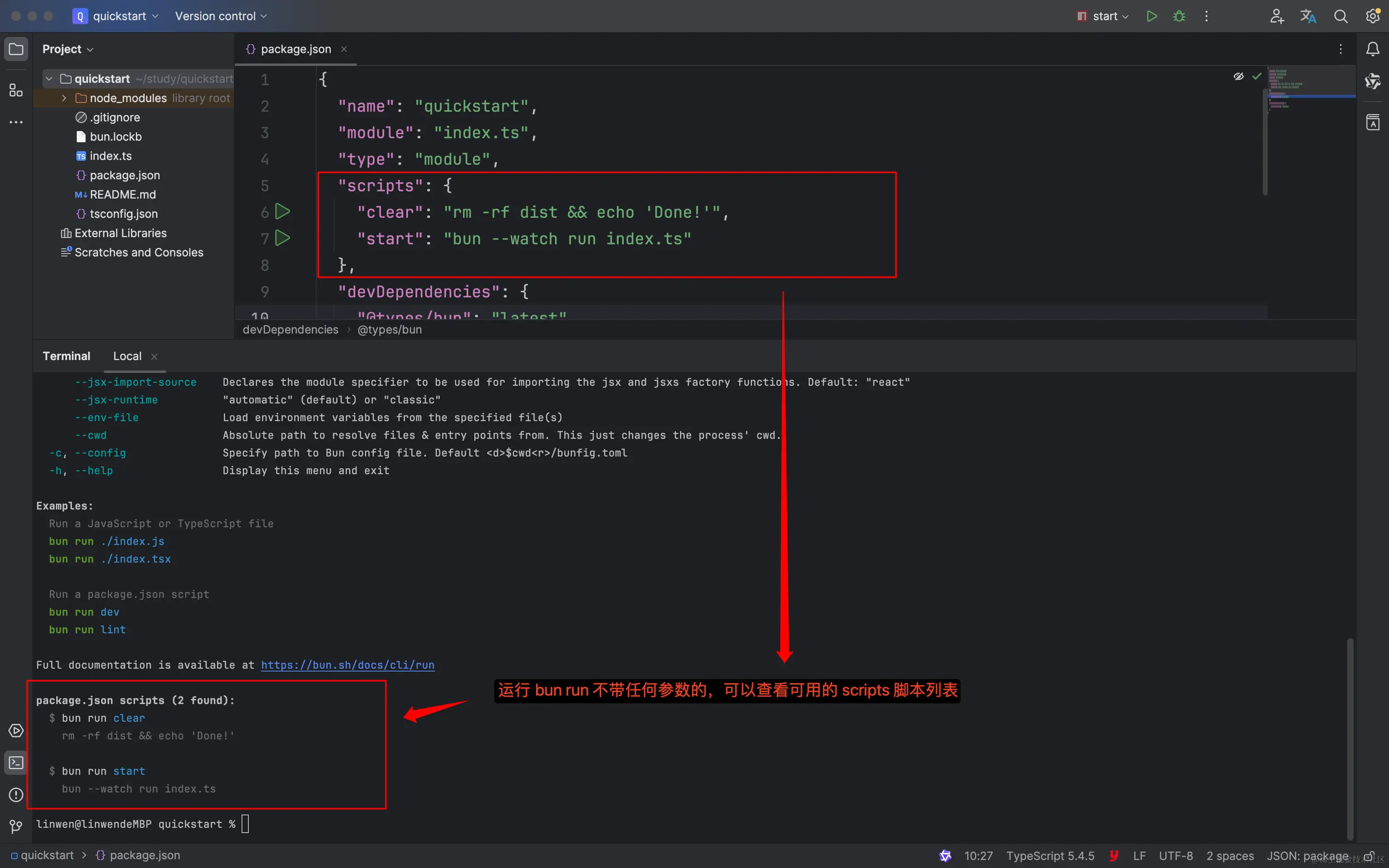Change 2 spaces indent setting

[1230, 856]
